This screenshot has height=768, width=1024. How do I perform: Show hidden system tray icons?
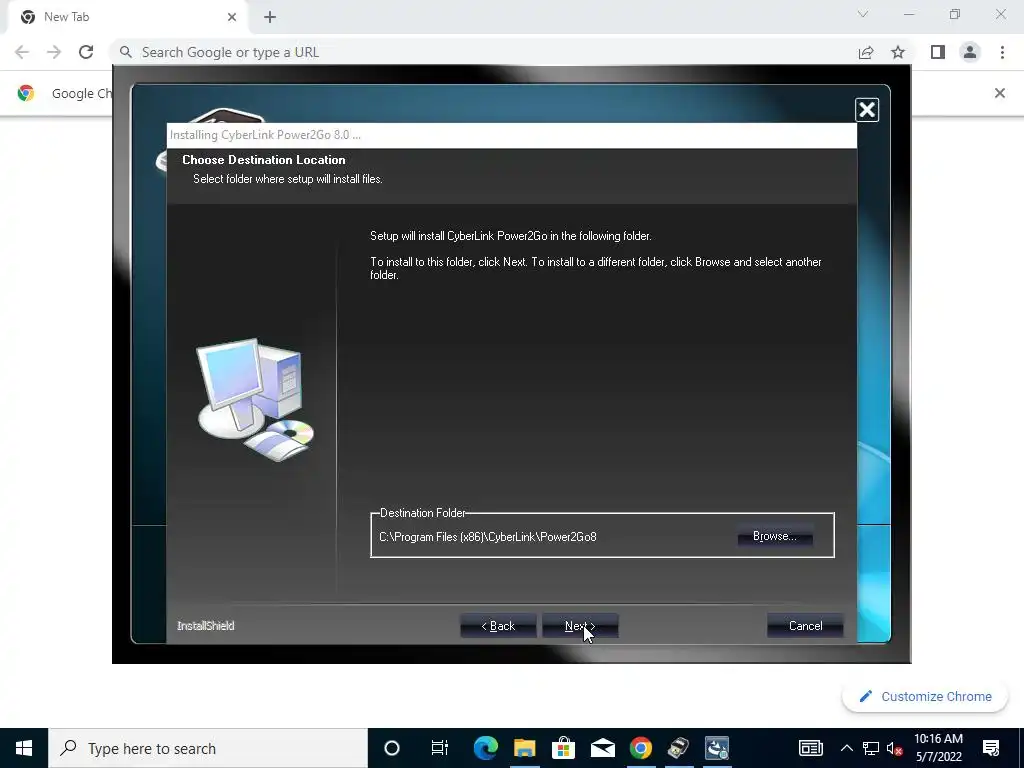846,748
